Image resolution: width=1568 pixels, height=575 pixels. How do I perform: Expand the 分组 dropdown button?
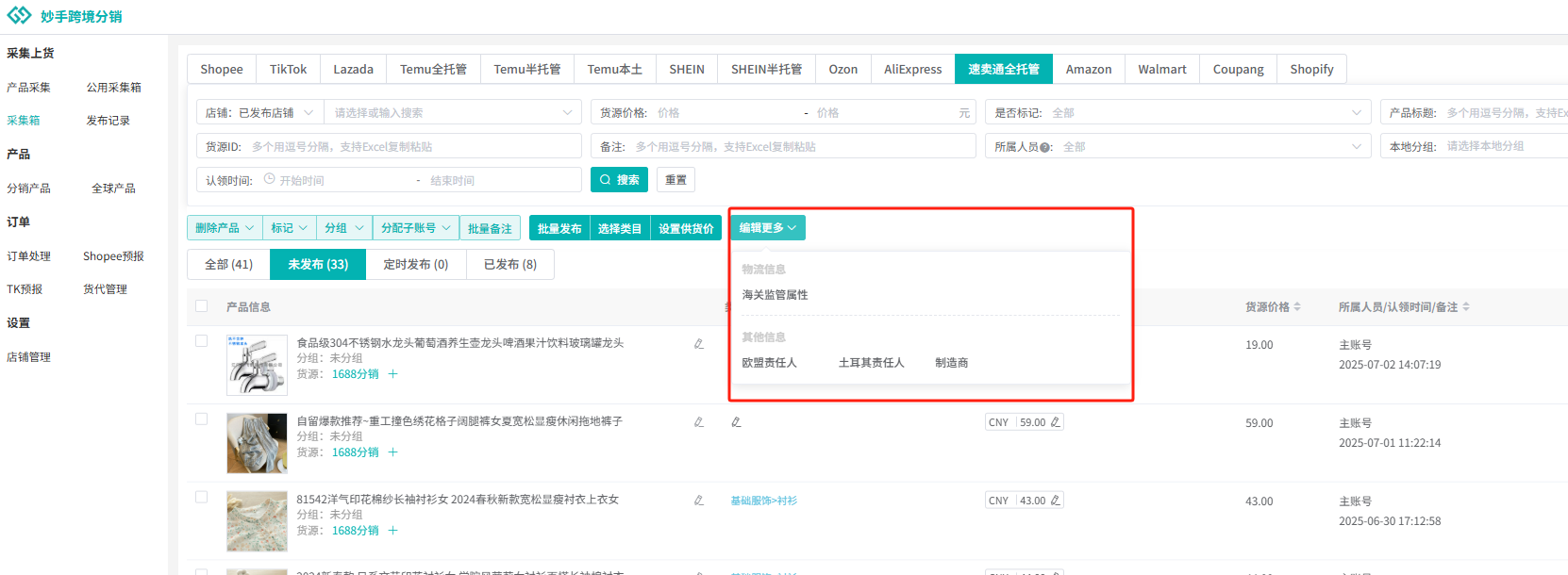coord(344,228)
